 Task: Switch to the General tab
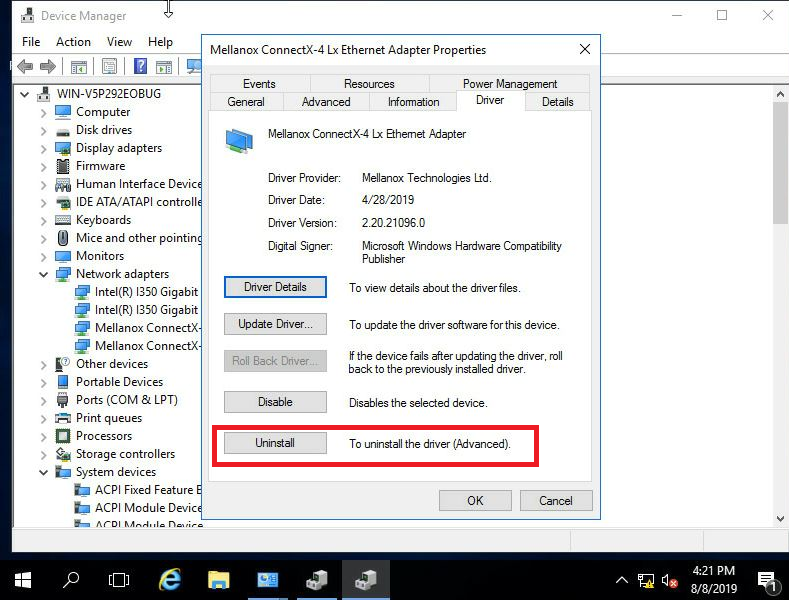[246, 102]
